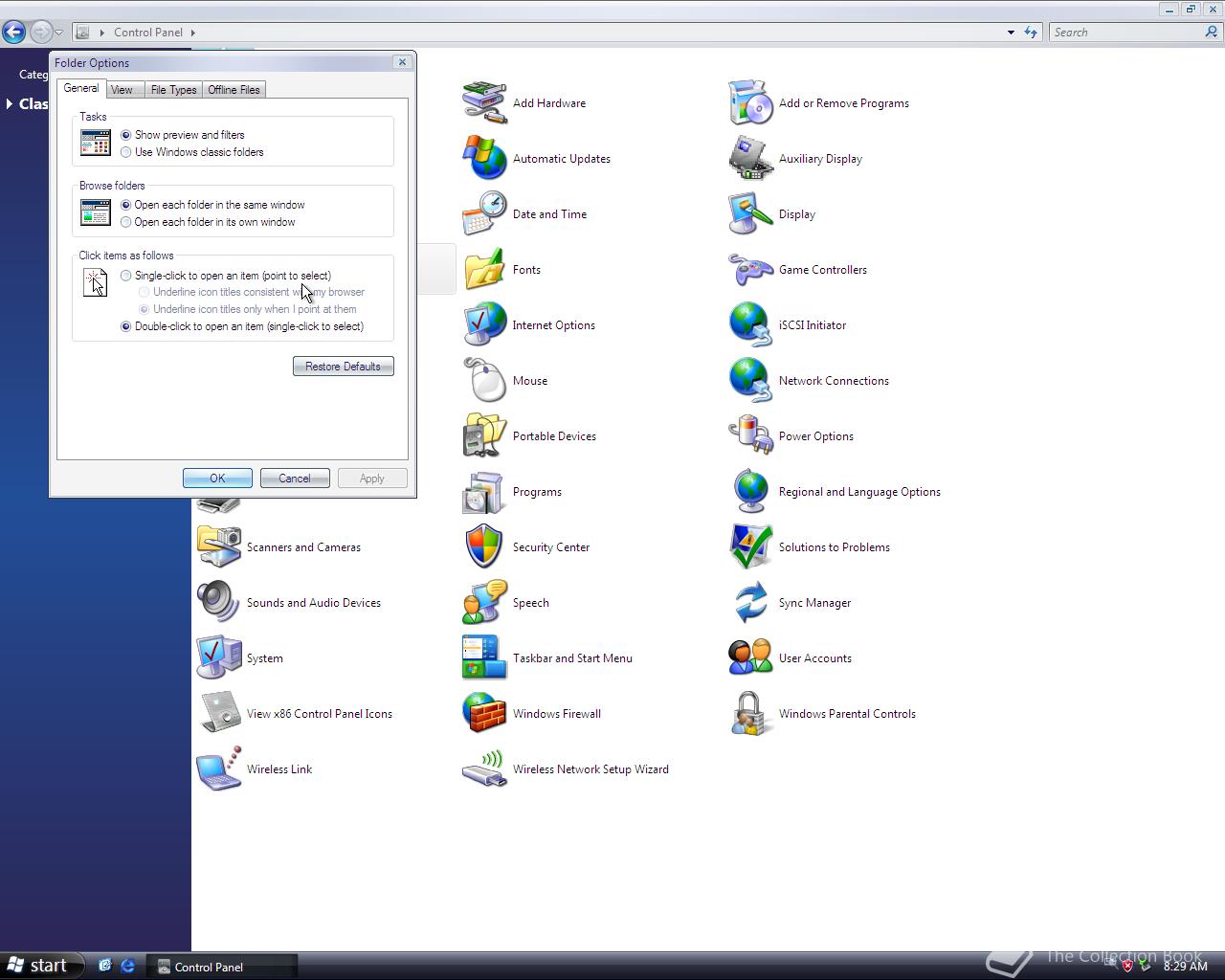1225x980 pixels.
Task: Open Regional and Language Options icon
Action: coord(750,492)
